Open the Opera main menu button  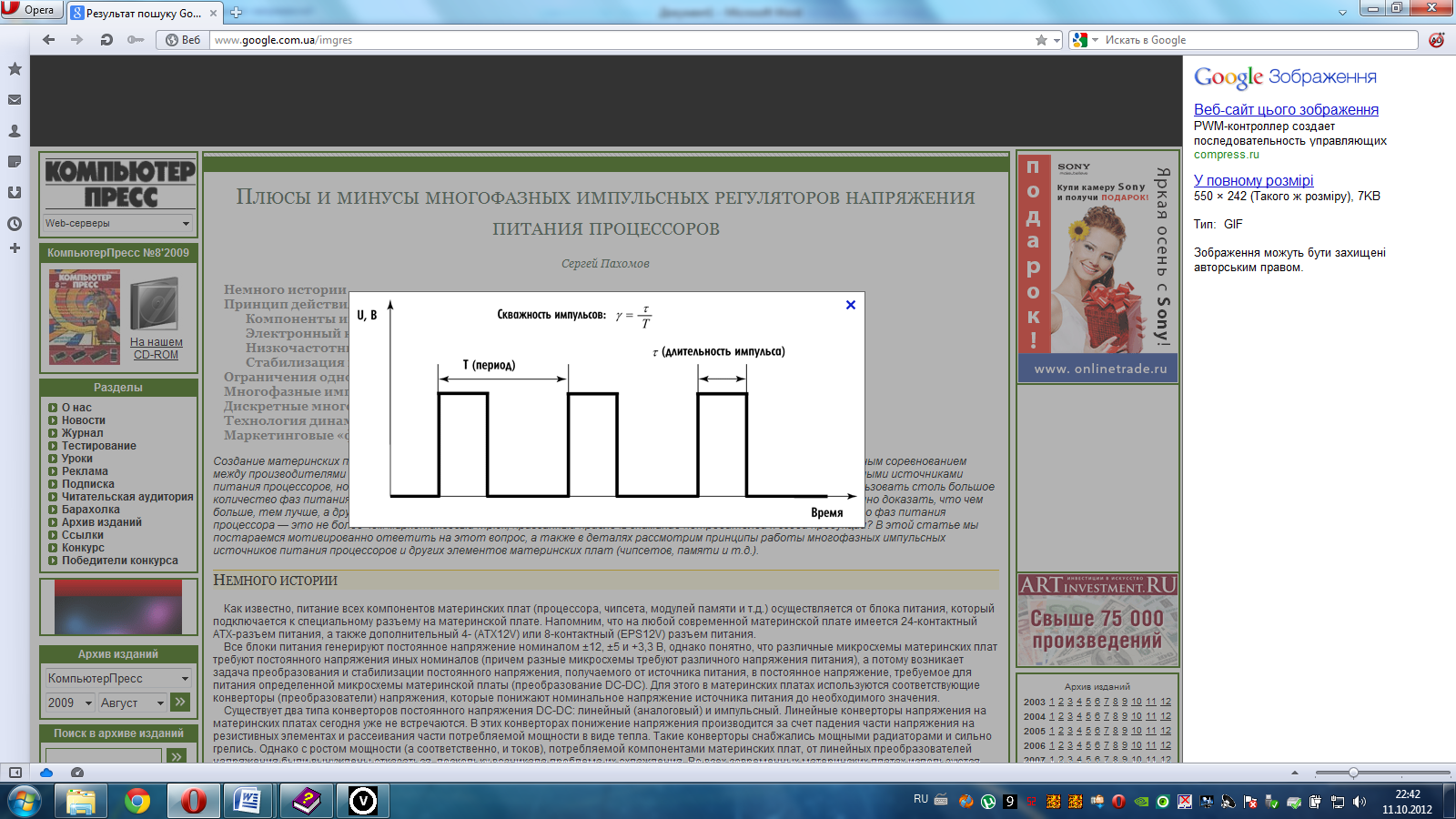pyautogui.click(x=30, y=10)
